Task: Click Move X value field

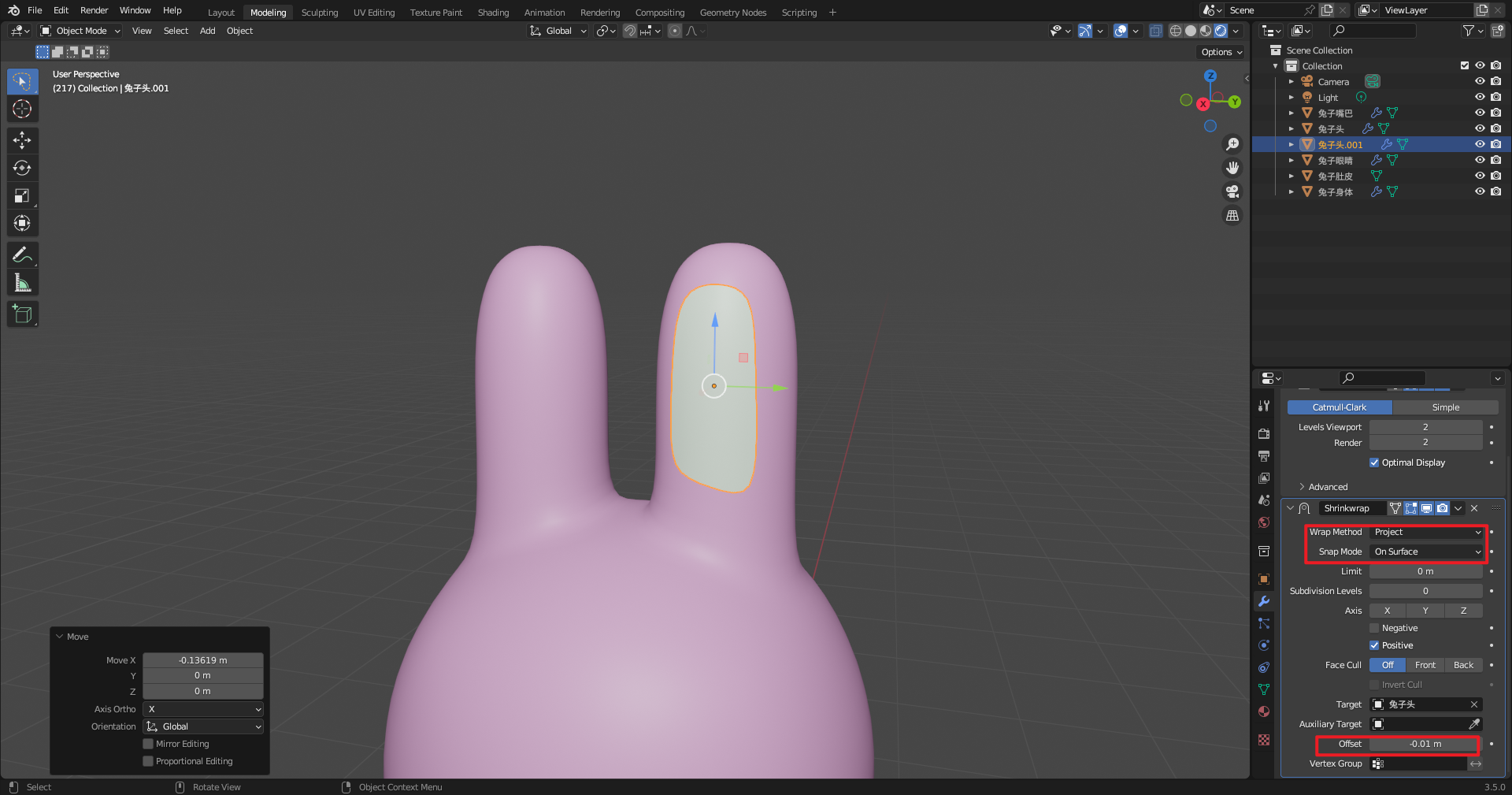Action: click(203, 660)
